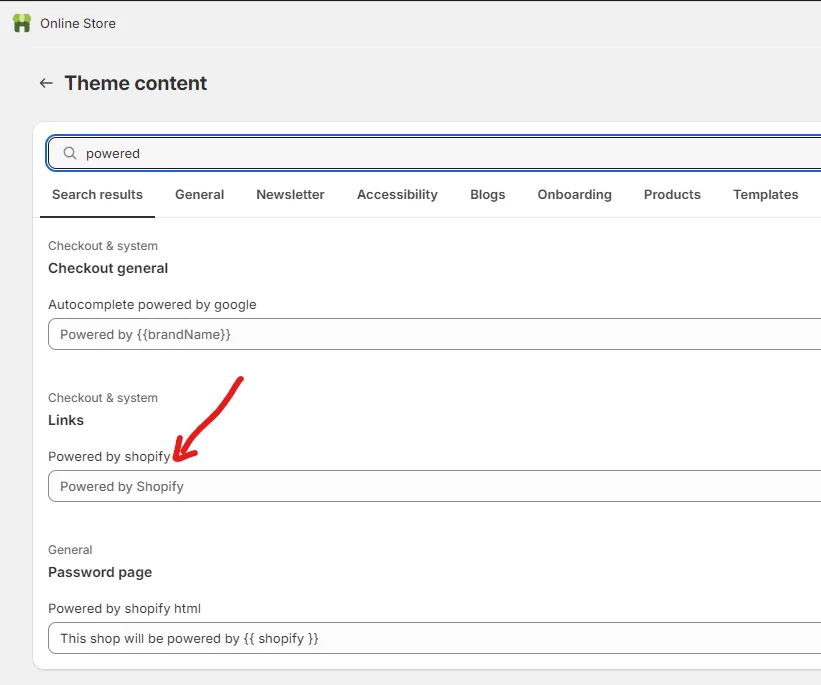Switch to the Products tab
Screen dimensions: 821x685
[672, 194]
